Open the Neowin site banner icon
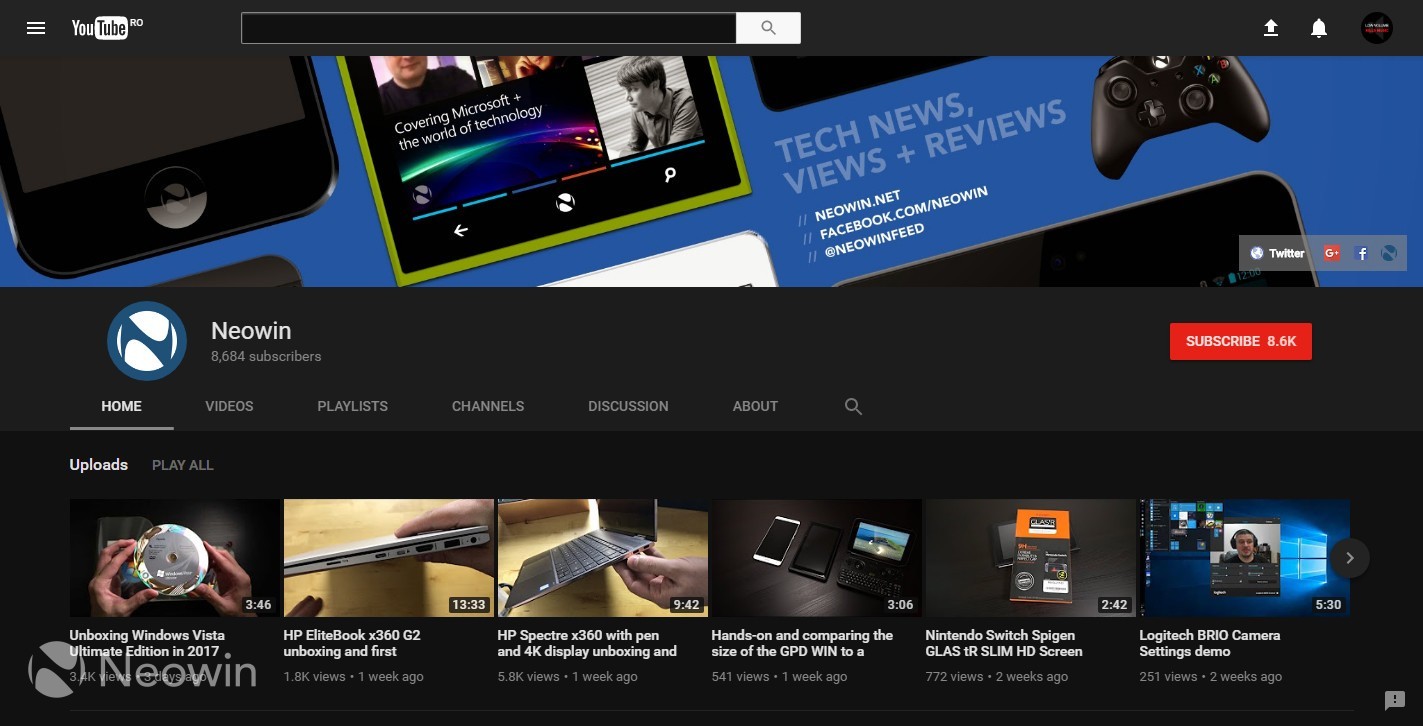1423x726 pixels. coord(1389,253)
